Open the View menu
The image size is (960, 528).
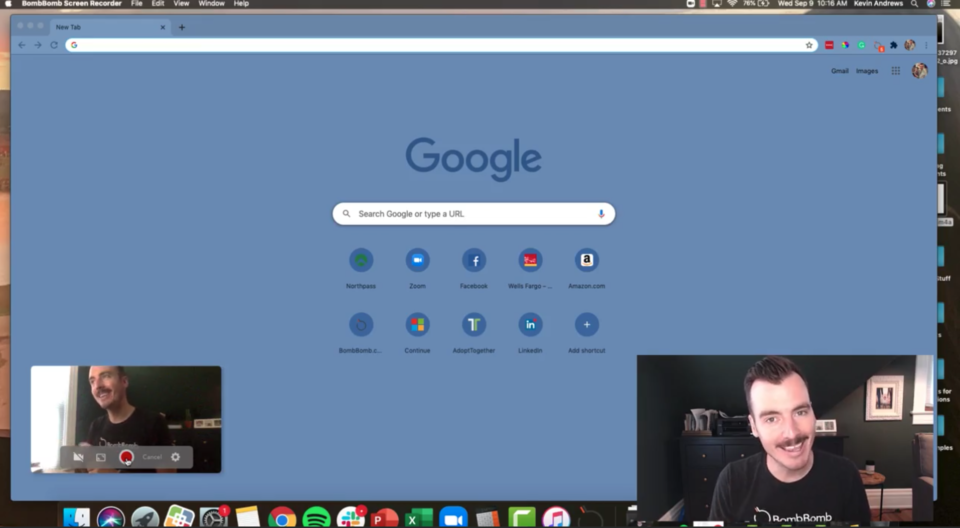[x=181, y=4]
